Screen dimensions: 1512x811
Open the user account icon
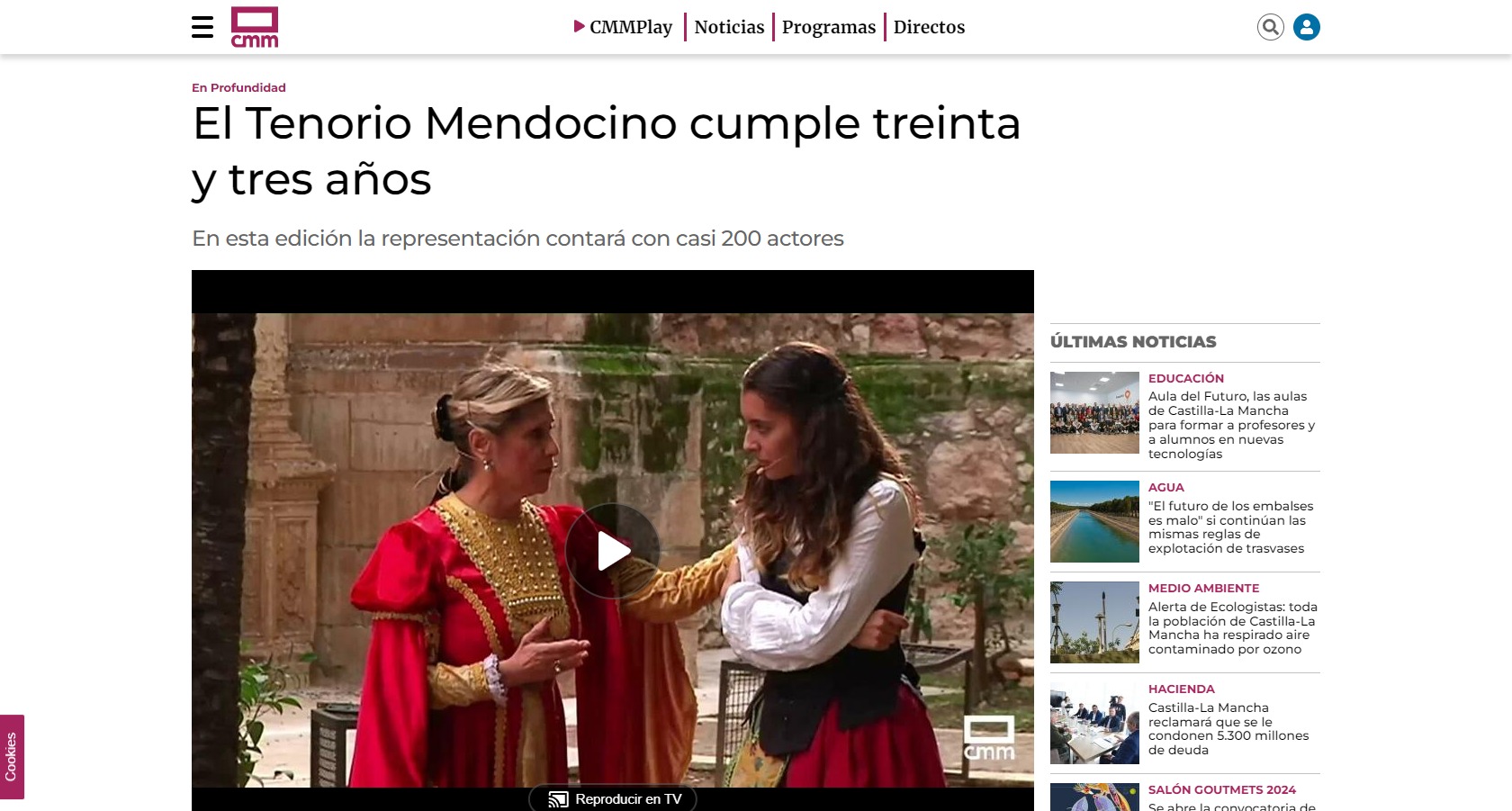click(x=1307, y=27)
